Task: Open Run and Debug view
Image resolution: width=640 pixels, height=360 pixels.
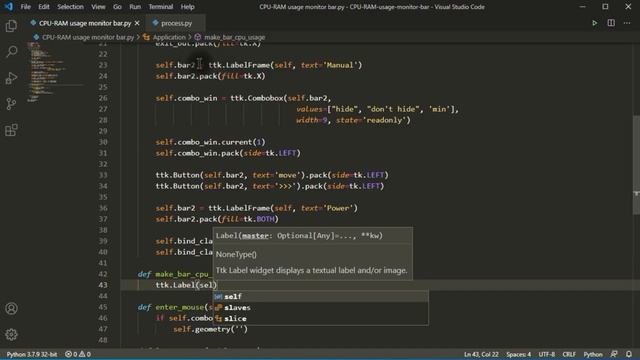Action: click(x=11, y=78)
